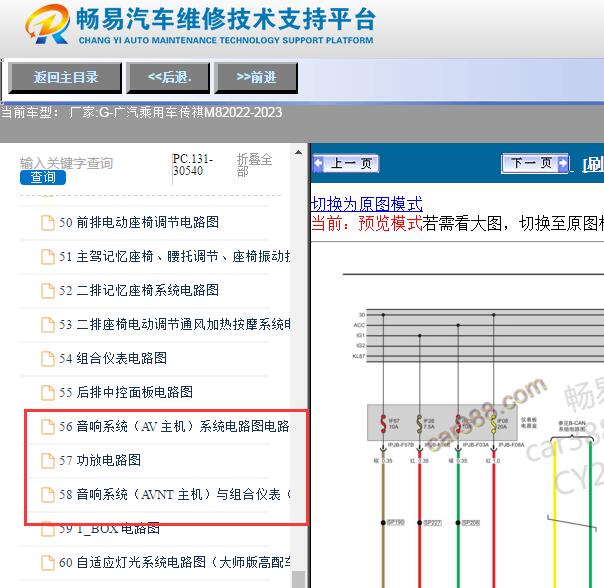Click document icon for item 57
Image resolution: width=604 pixels, height=588 pixels.
pyautogui.click(x=48, y=460)
